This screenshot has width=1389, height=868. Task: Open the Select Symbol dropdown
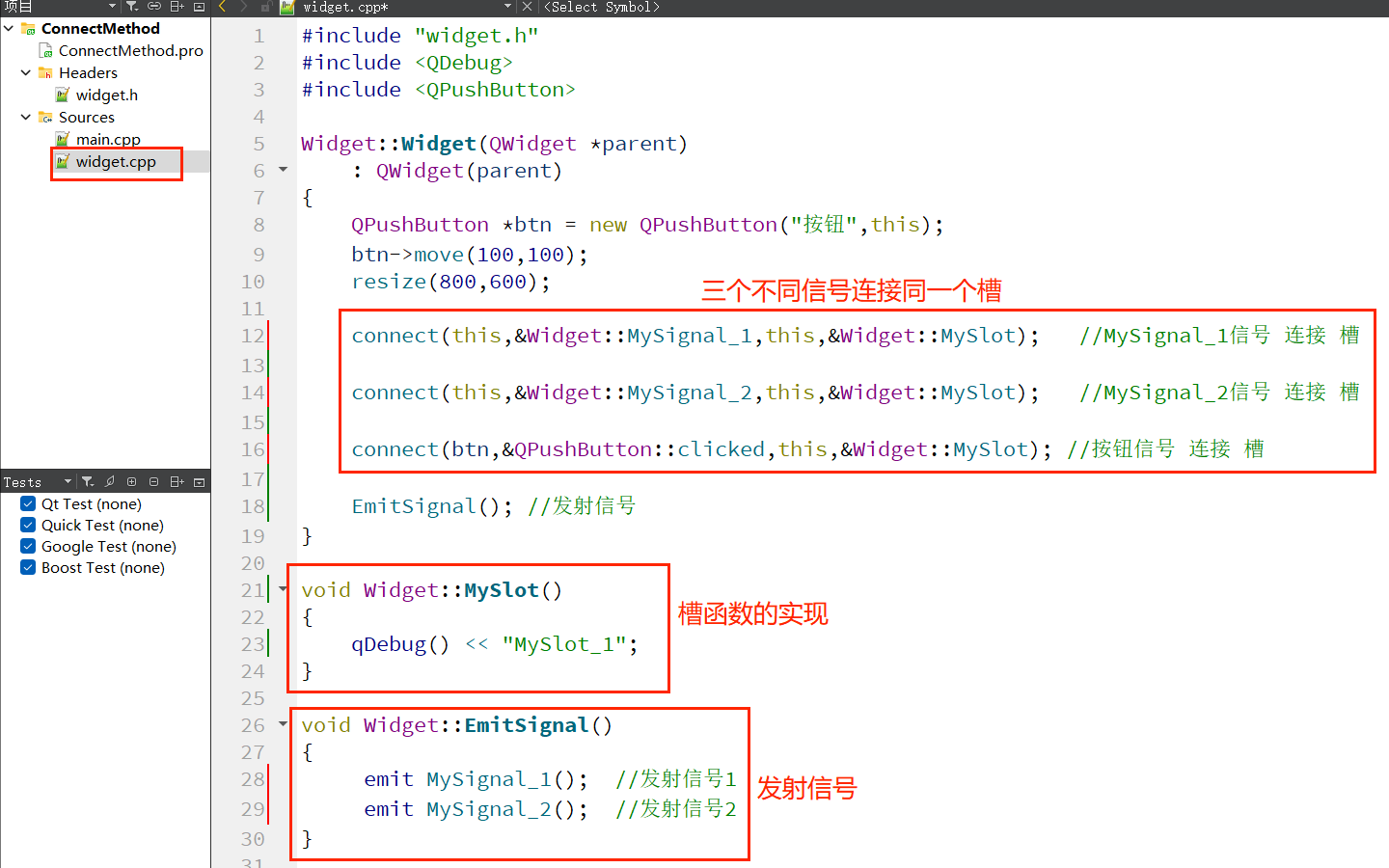click(x=602, y=7)
